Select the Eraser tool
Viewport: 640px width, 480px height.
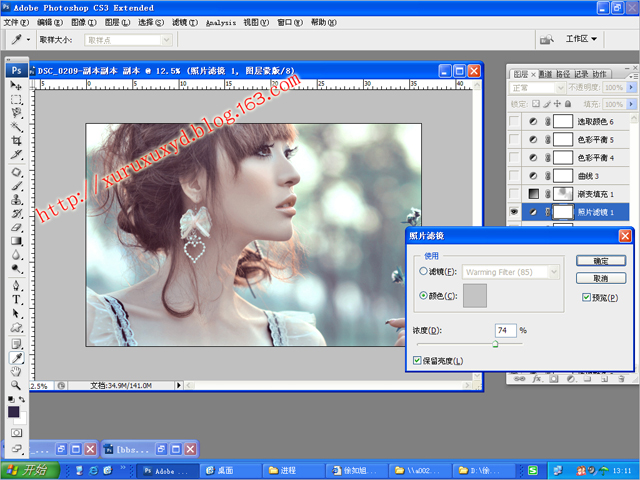tap(16, 227)
